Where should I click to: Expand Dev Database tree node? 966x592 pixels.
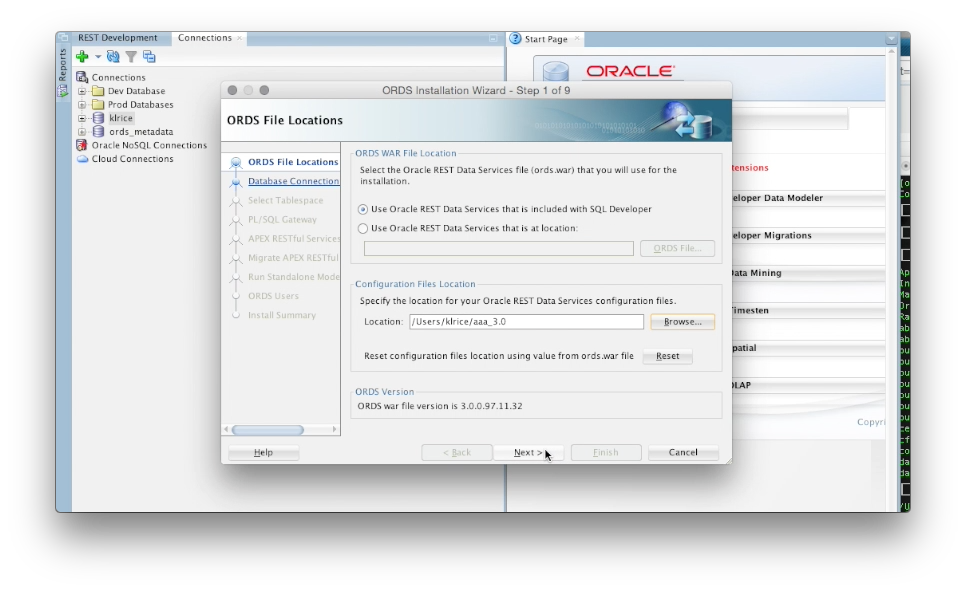click(82, 91)
